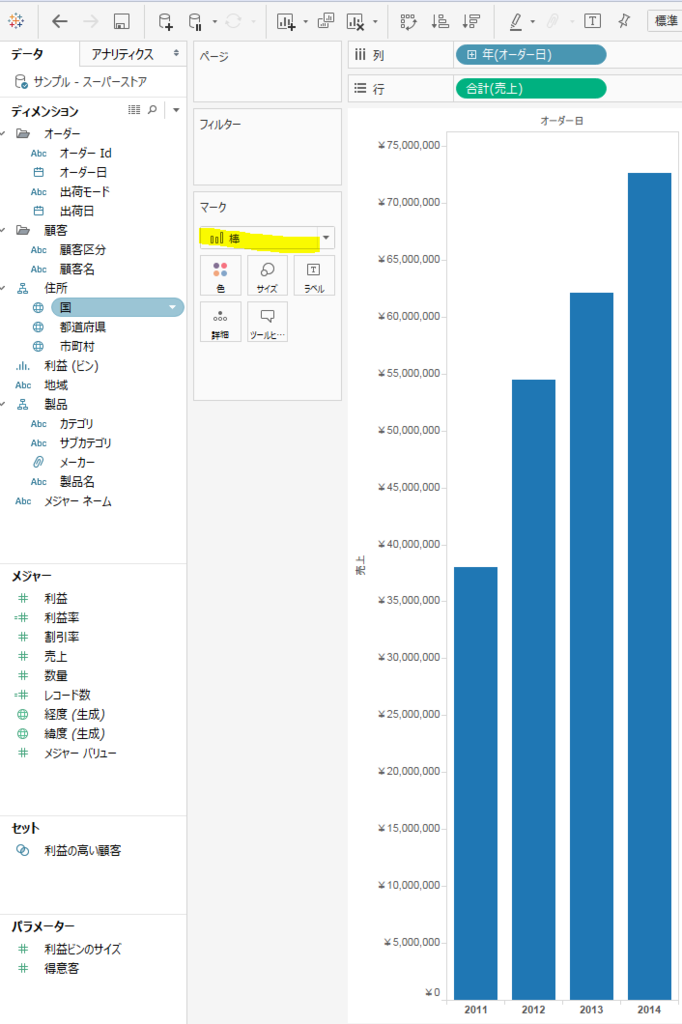The image size is (682, 1024).
Task: Click the view data grid icon in ディメンション
Action: (134, 110)
